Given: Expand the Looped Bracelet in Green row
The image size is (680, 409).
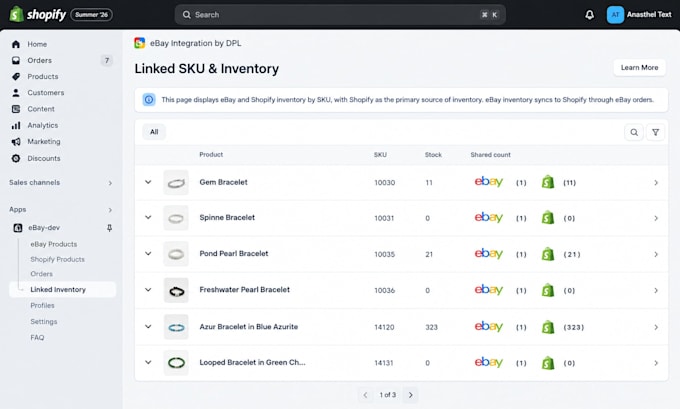Looking at the screenshot, I should pos(148,362).
